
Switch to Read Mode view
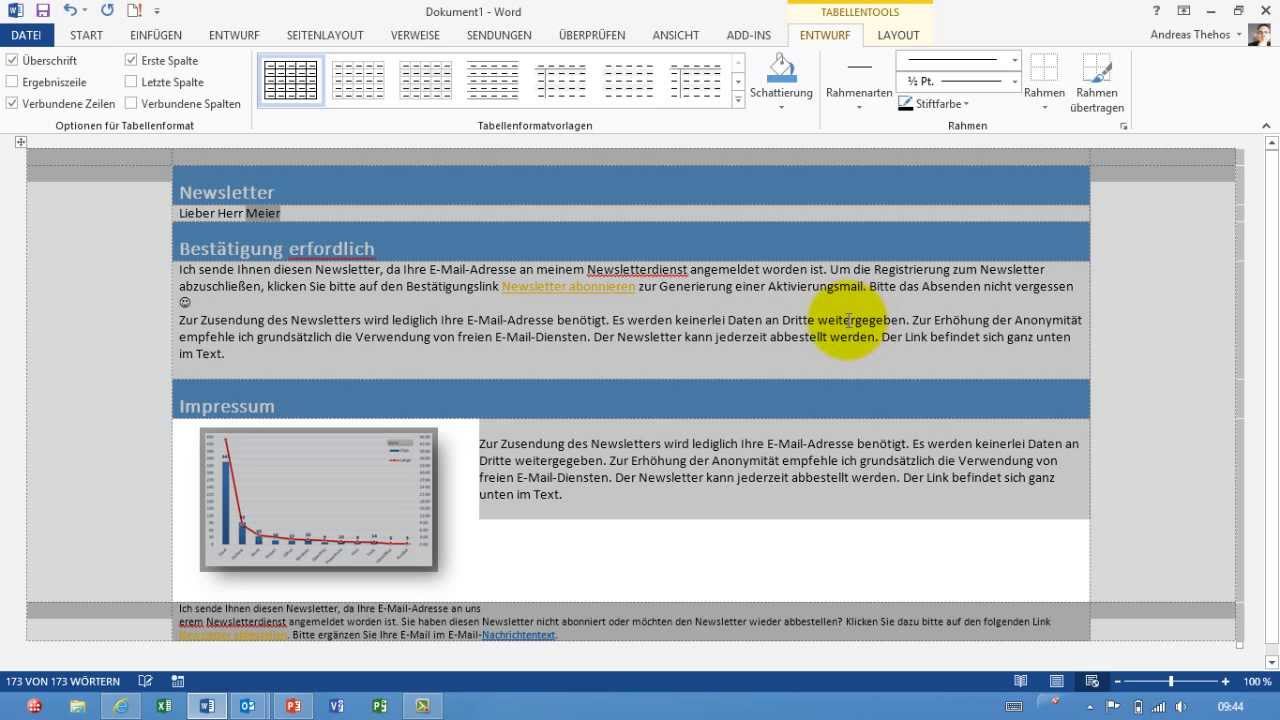(x=1020, y=681)
